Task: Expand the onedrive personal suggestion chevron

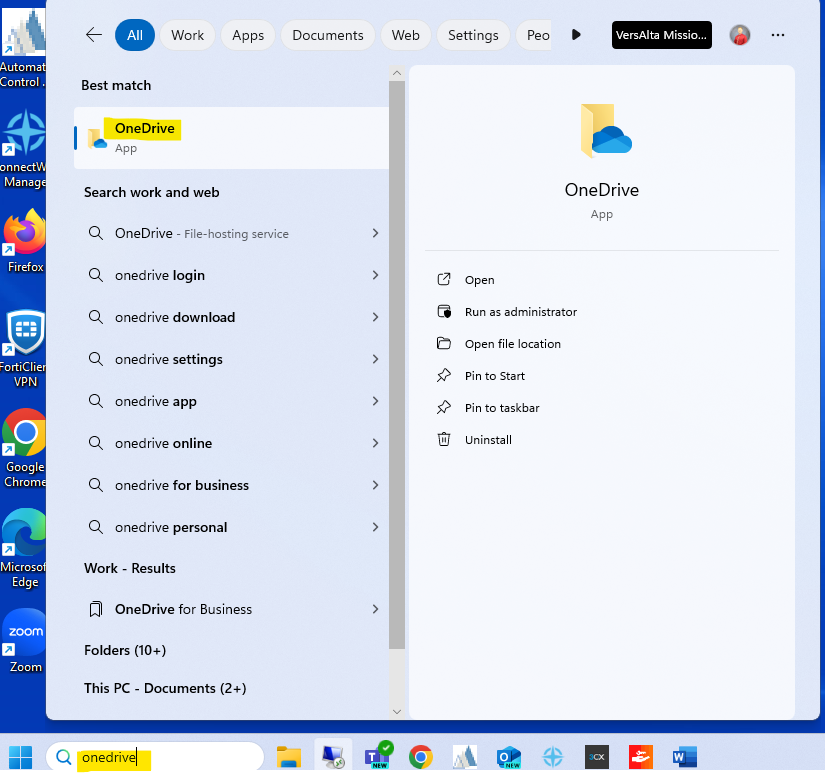Action: [x=375, y=527]
